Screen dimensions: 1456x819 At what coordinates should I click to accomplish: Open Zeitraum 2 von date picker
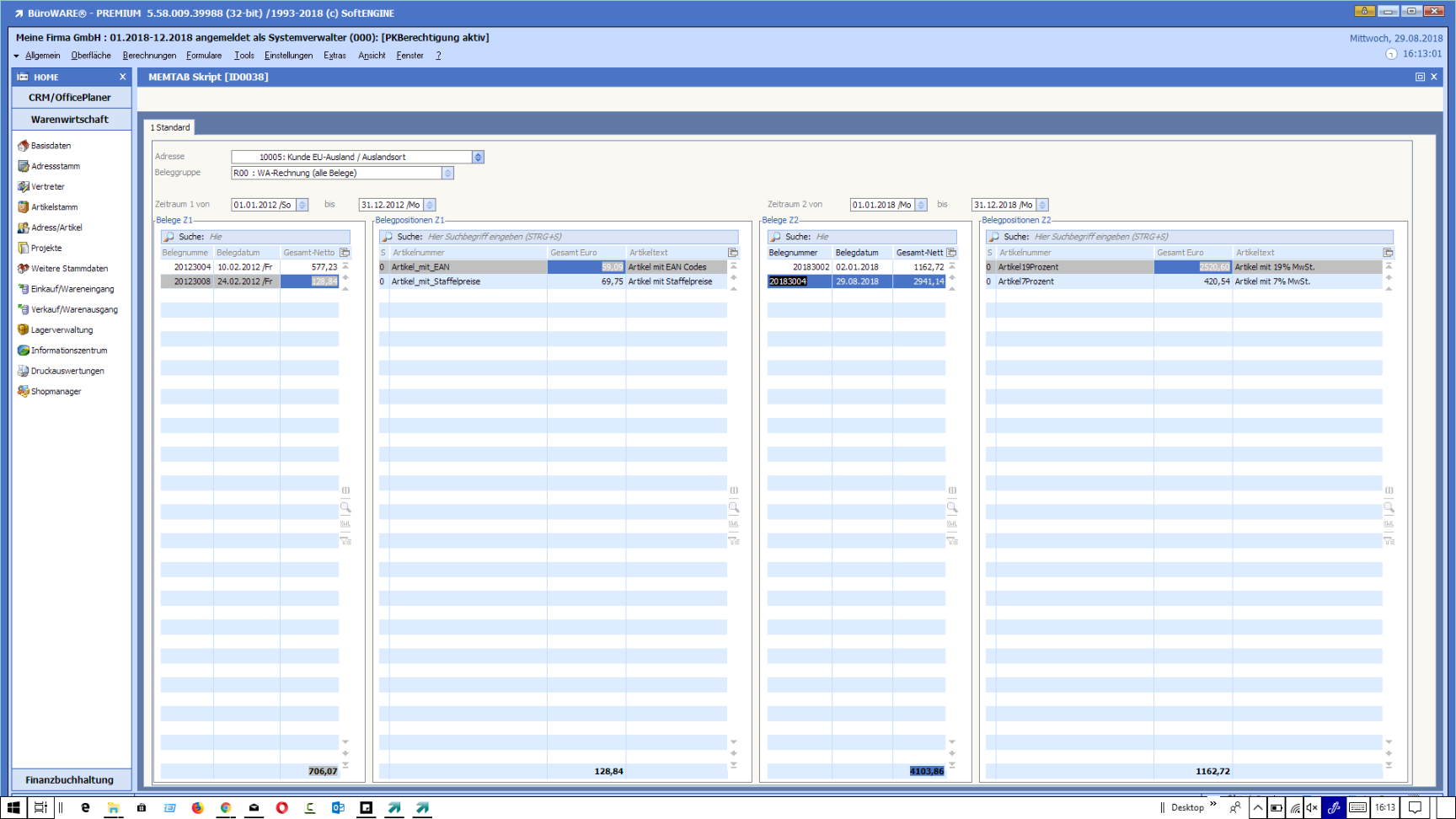921,205
